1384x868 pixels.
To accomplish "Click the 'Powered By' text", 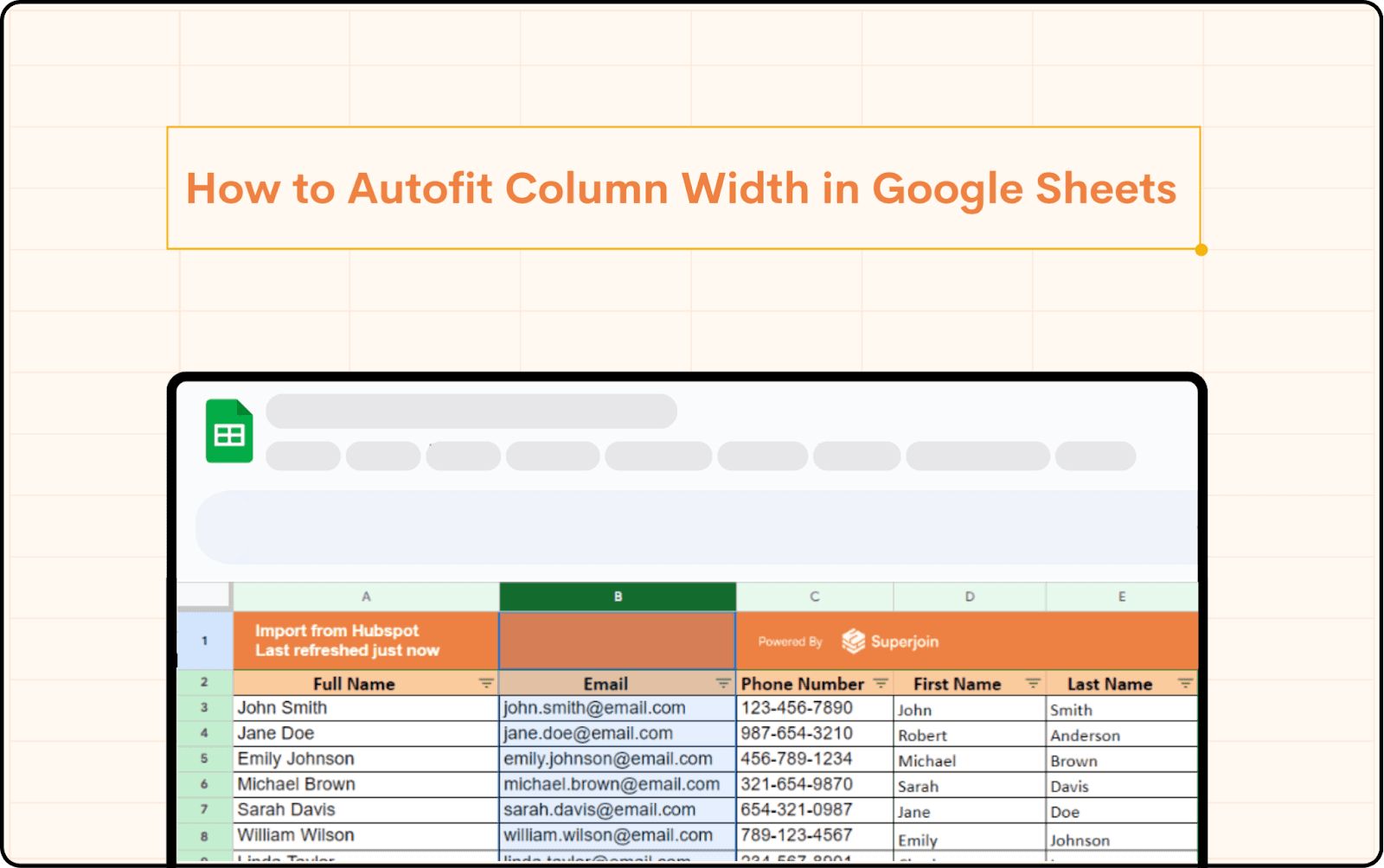I will point(790,641).
